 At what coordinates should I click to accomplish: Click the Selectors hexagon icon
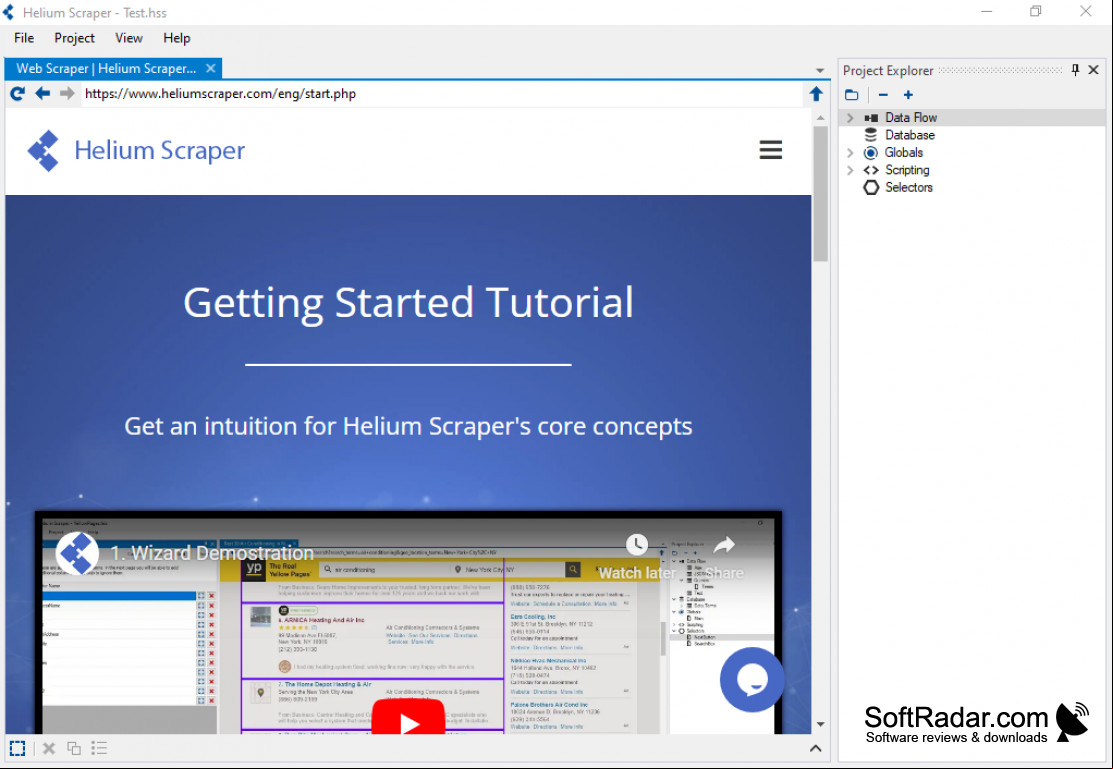pyautogui.click(x=870, y=187)
